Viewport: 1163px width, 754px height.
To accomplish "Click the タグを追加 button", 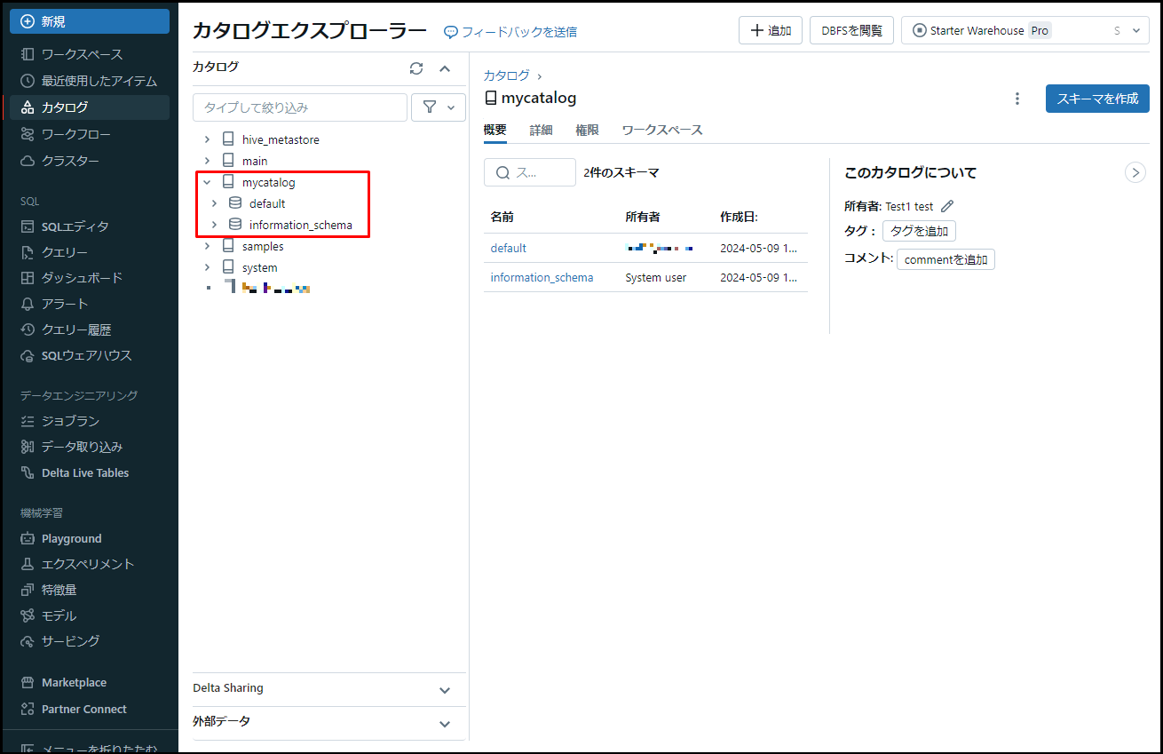I will click(919, 231).
